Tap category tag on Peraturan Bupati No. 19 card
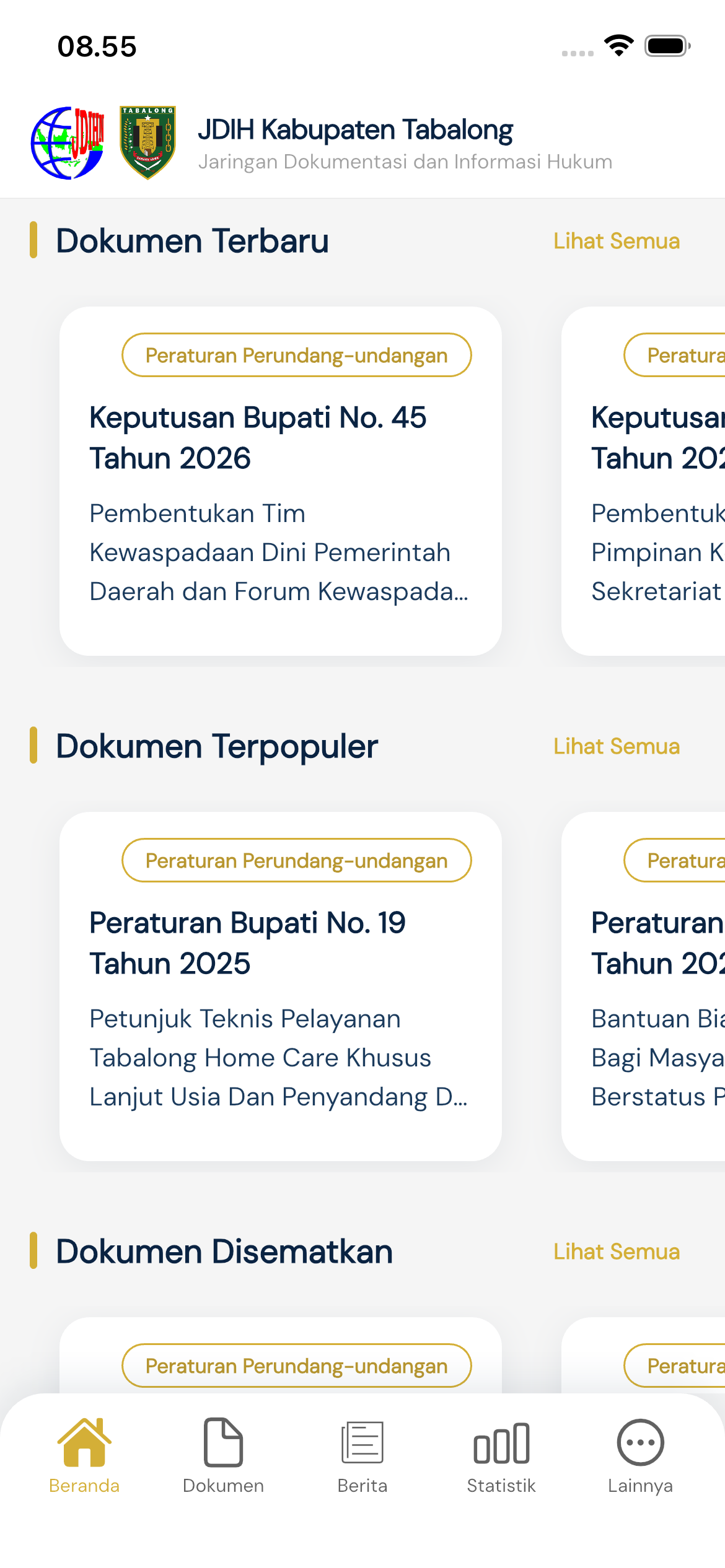 (x=297, y=860)
